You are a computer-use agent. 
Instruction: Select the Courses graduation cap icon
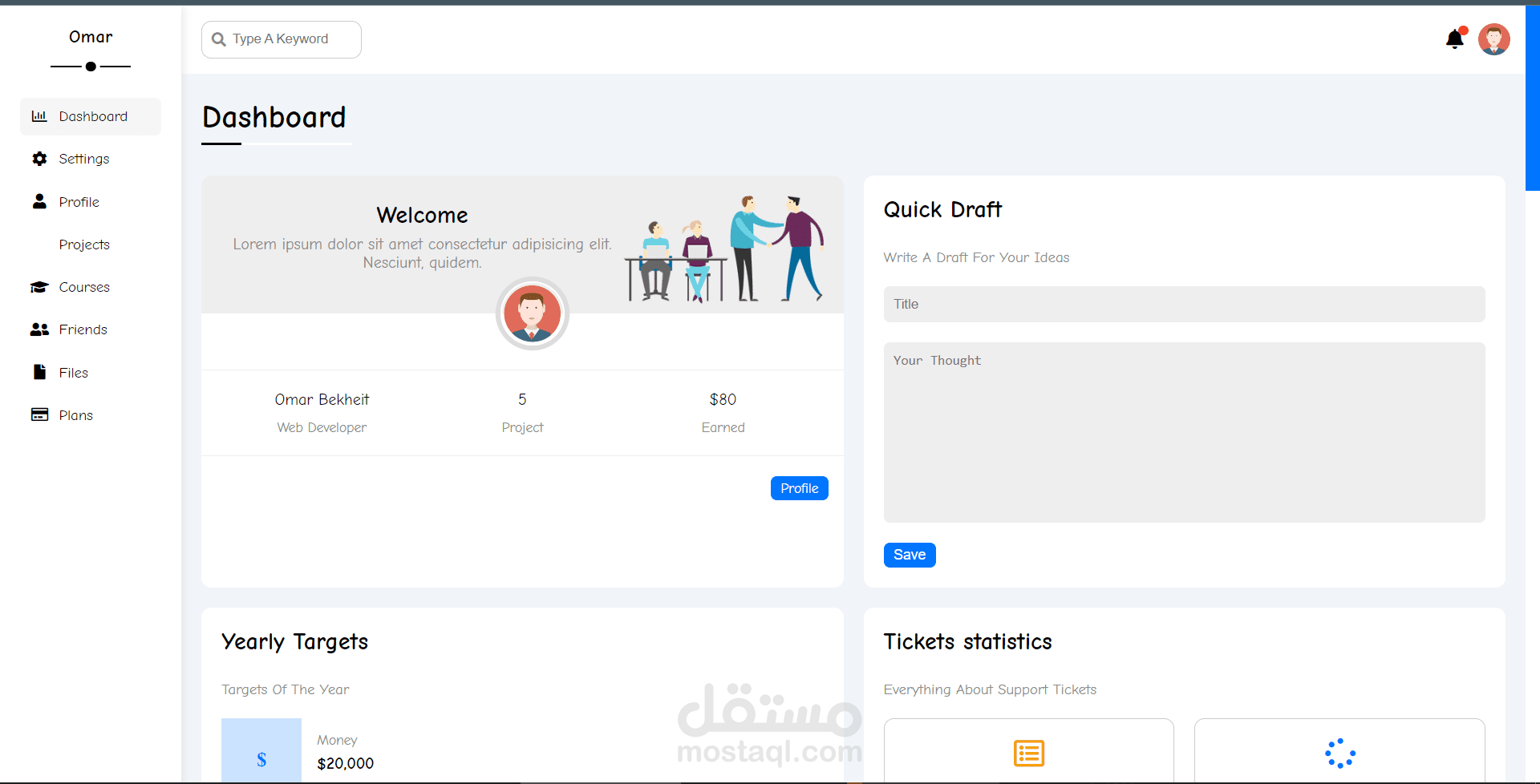tap(38, 287)
